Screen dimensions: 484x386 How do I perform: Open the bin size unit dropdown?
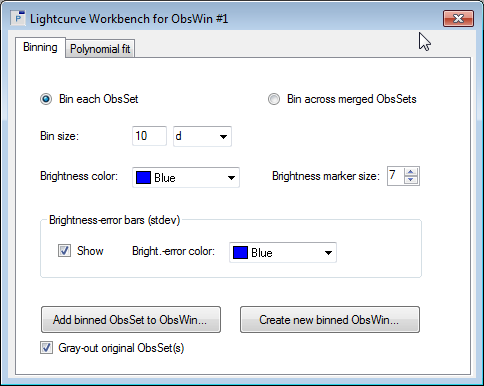click(202, 136)
